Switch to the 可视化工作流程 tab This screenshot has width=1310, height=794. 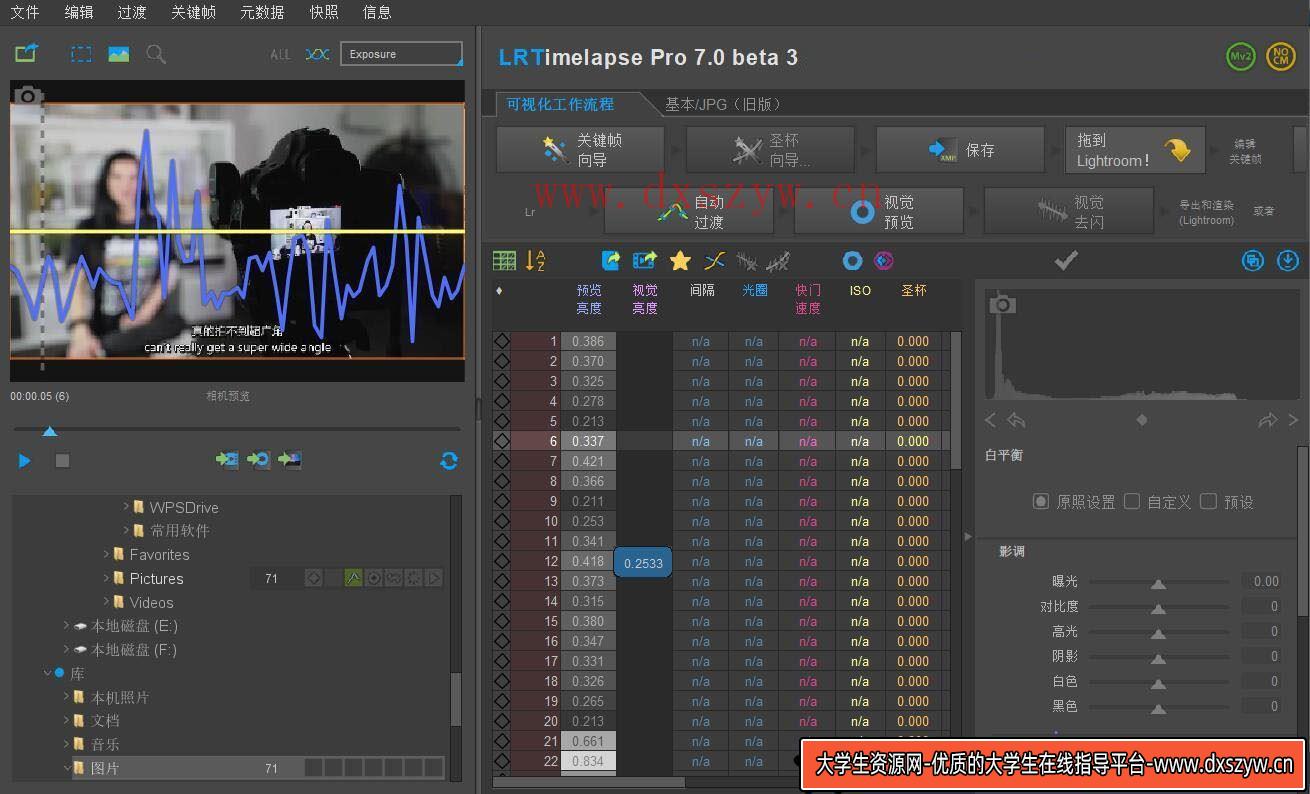560,104
